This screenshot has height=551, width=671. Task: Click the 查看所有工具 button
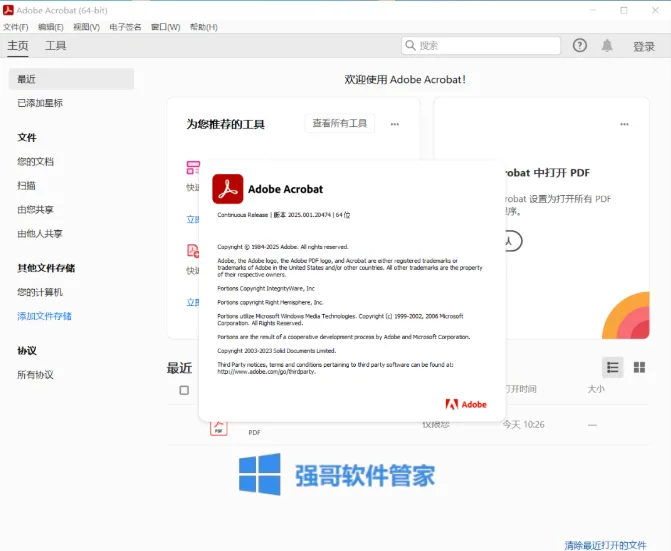340,123
